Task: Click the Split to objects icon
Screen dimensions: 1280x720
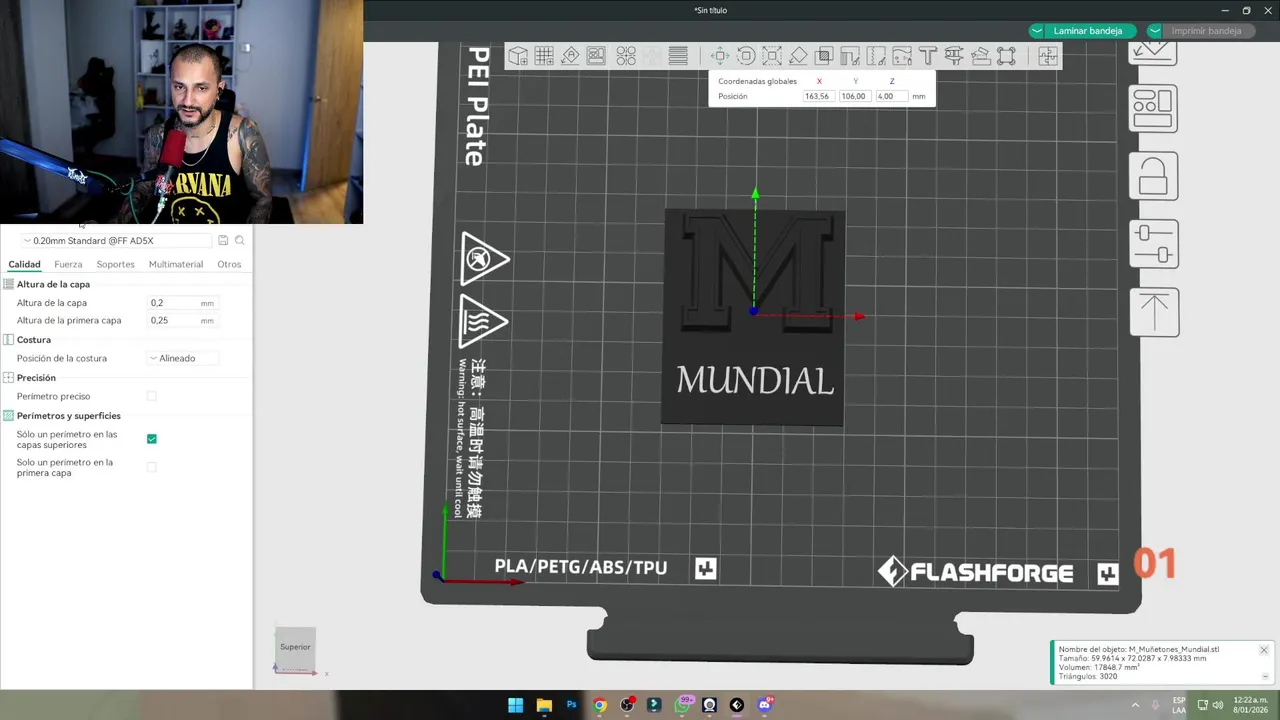Action: [x=626, y=56]
